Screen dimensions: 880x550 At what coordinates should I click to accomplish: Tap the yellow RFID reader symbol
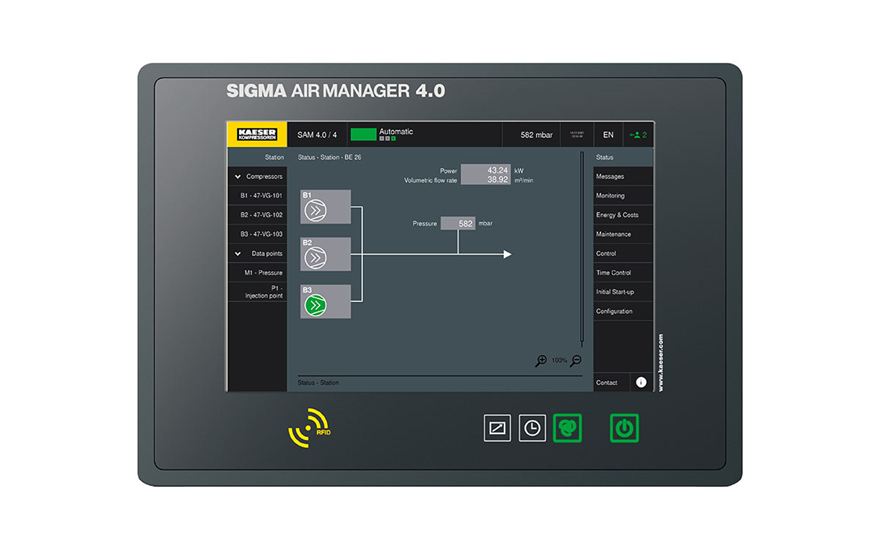point(309,428)
